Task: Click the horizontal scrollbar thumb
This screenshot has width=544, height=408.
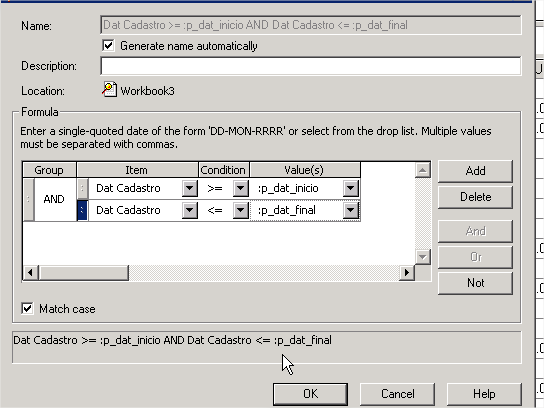Action: tap(84, 273)
